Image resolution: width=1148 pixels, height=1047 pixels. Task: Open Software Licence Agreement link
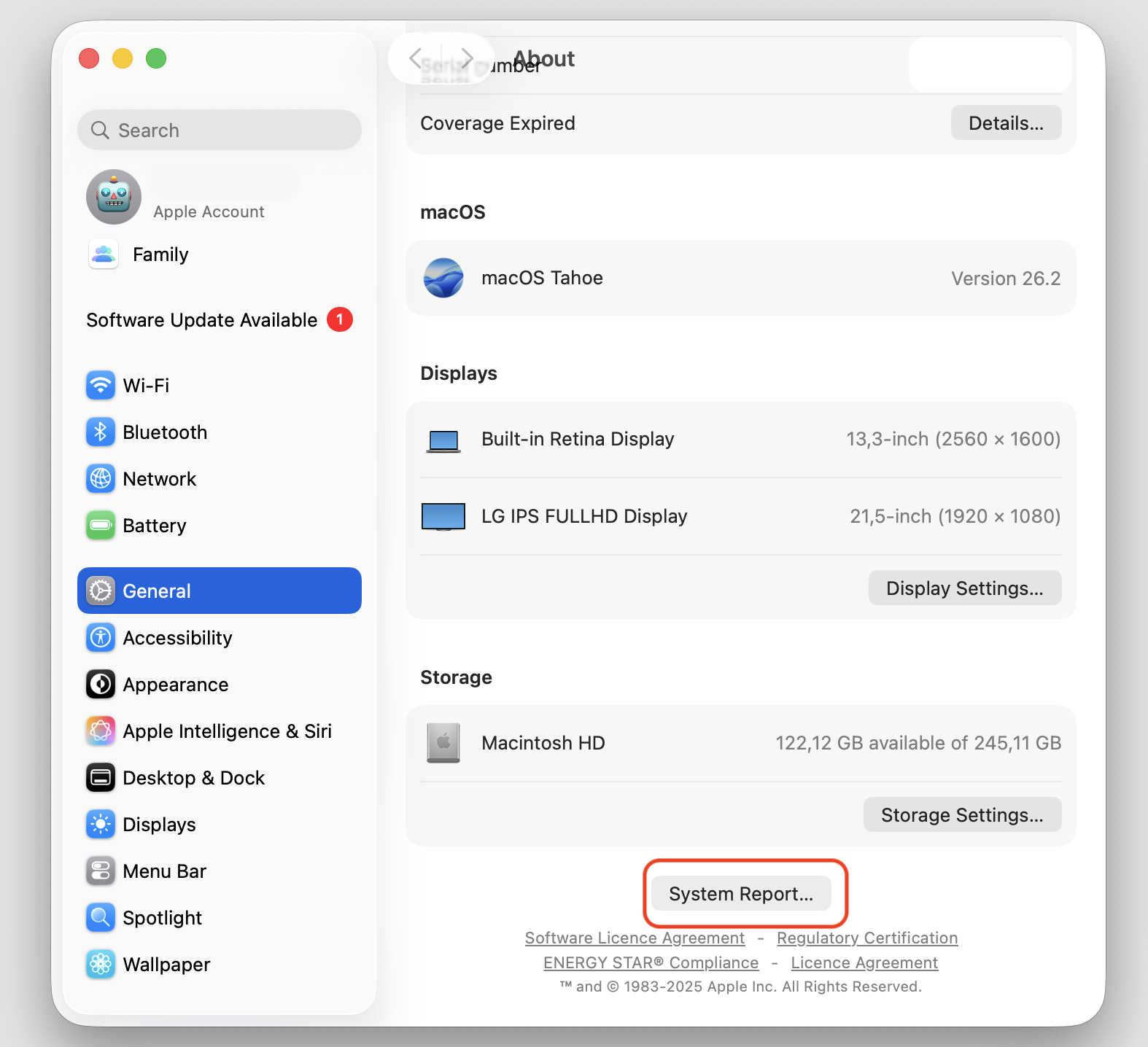coord(635,938)
